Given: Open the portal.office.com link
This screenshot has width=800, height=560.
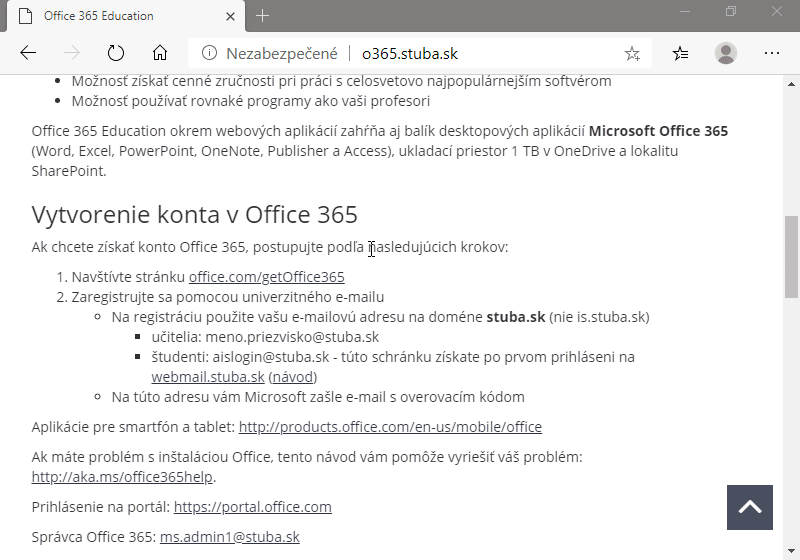Looking at the screenshot, I should pyautogui.click(x=253, y=507).
